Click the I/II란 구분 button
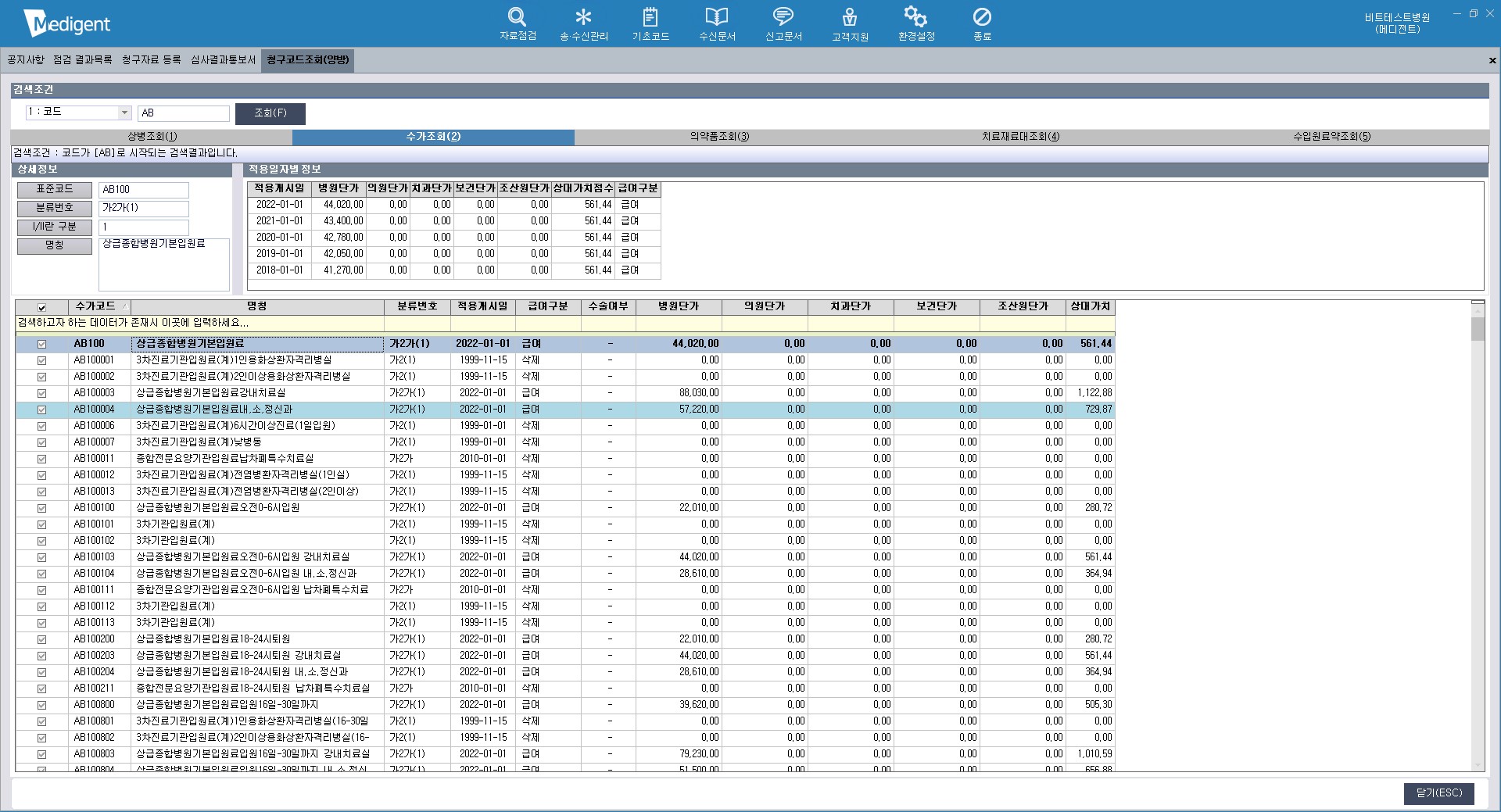The image size is (1501, 812). coord(55,227)
